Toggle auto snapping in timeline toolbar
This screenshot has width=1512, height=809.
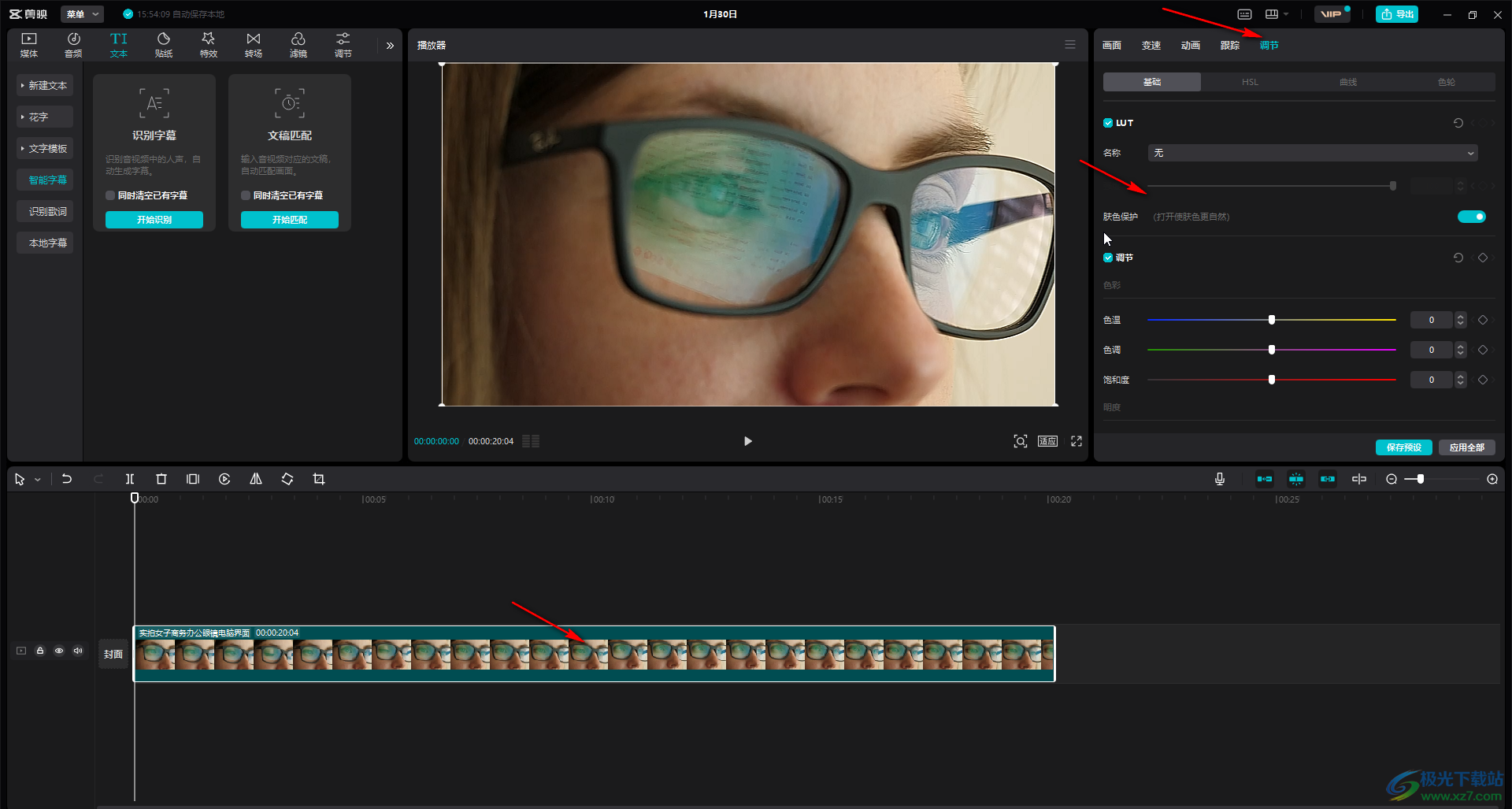pyautogui.click(x=1296, y=479)
